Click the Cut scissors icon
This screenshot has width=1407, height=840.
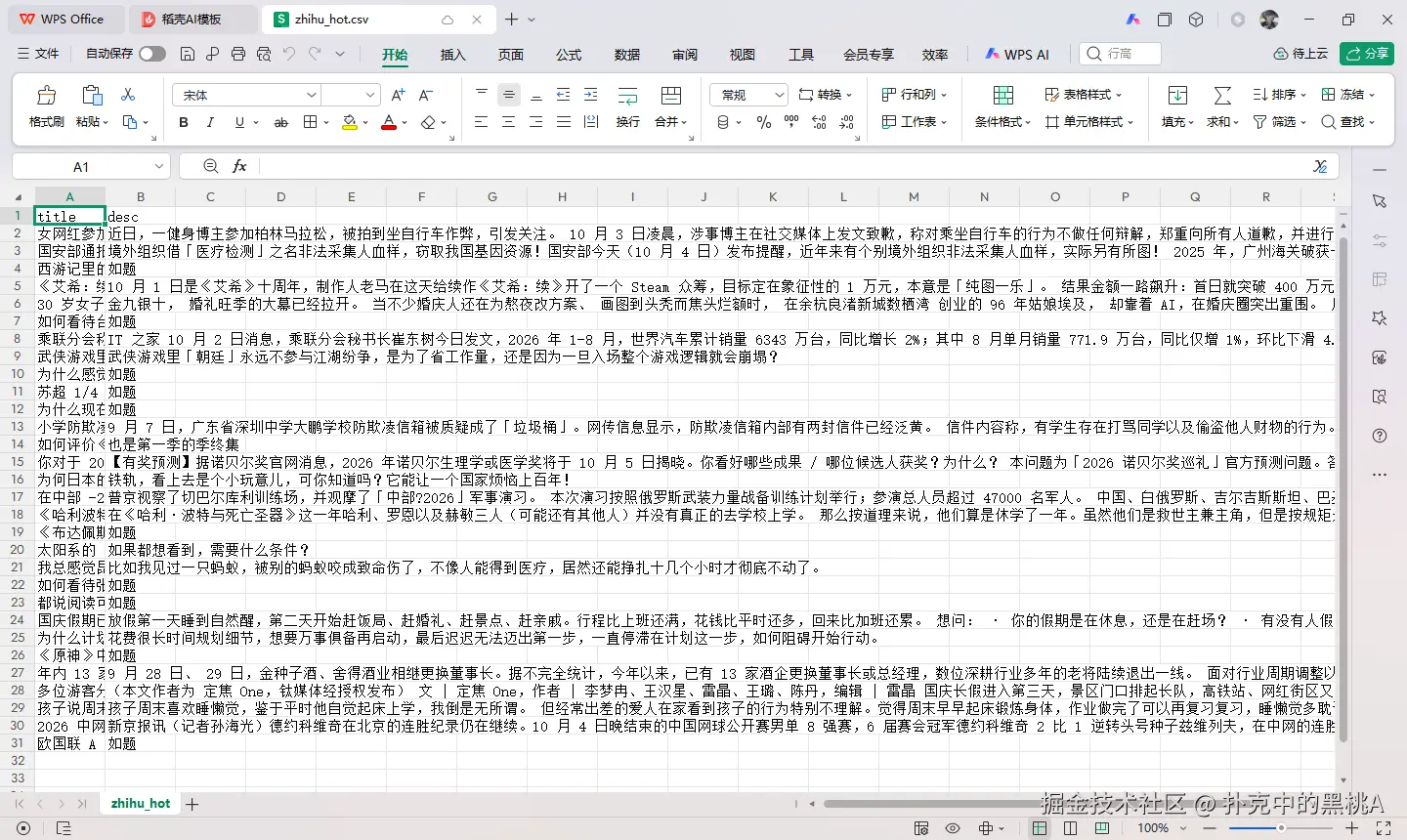tap(128, 95)
